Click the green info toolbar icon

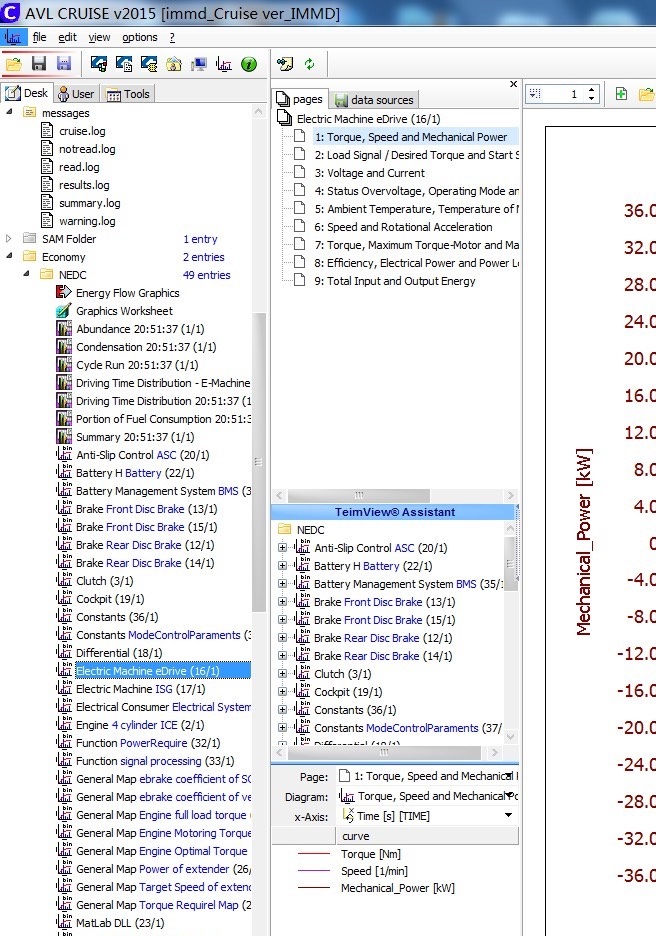[249, 64]
